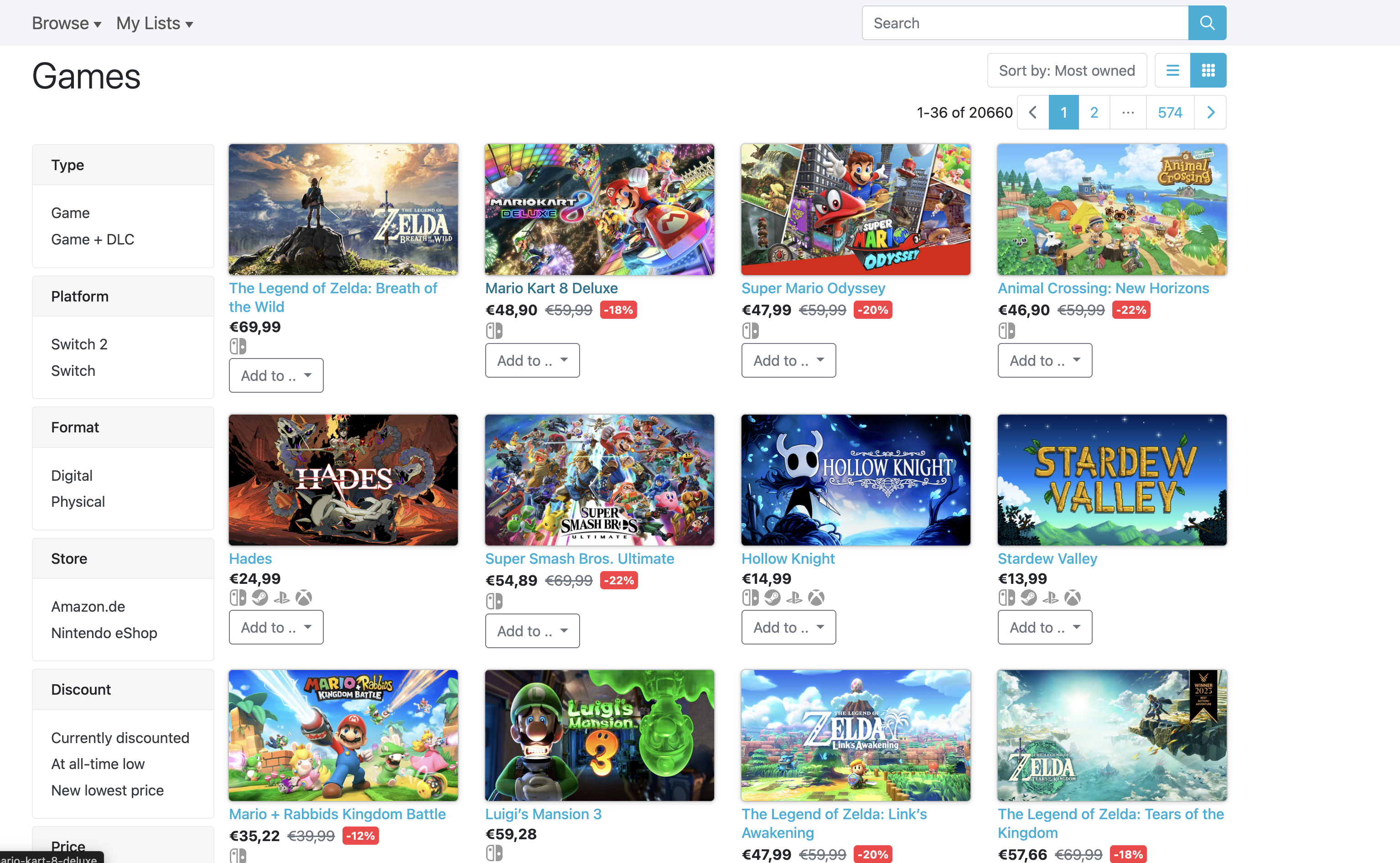Open Add to dropdown for Hollow Knight

[788, 627]
